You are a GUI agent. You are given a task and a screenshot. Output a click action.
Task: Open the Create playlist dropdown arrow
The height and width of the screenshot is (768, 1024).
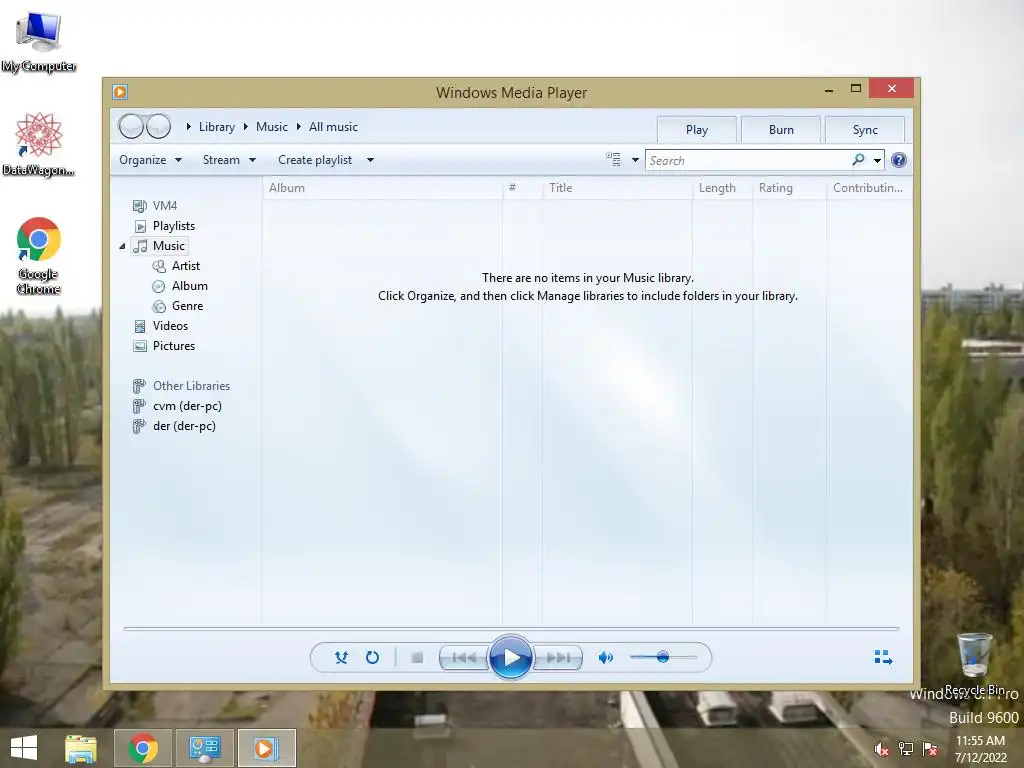tap(370, 160)
